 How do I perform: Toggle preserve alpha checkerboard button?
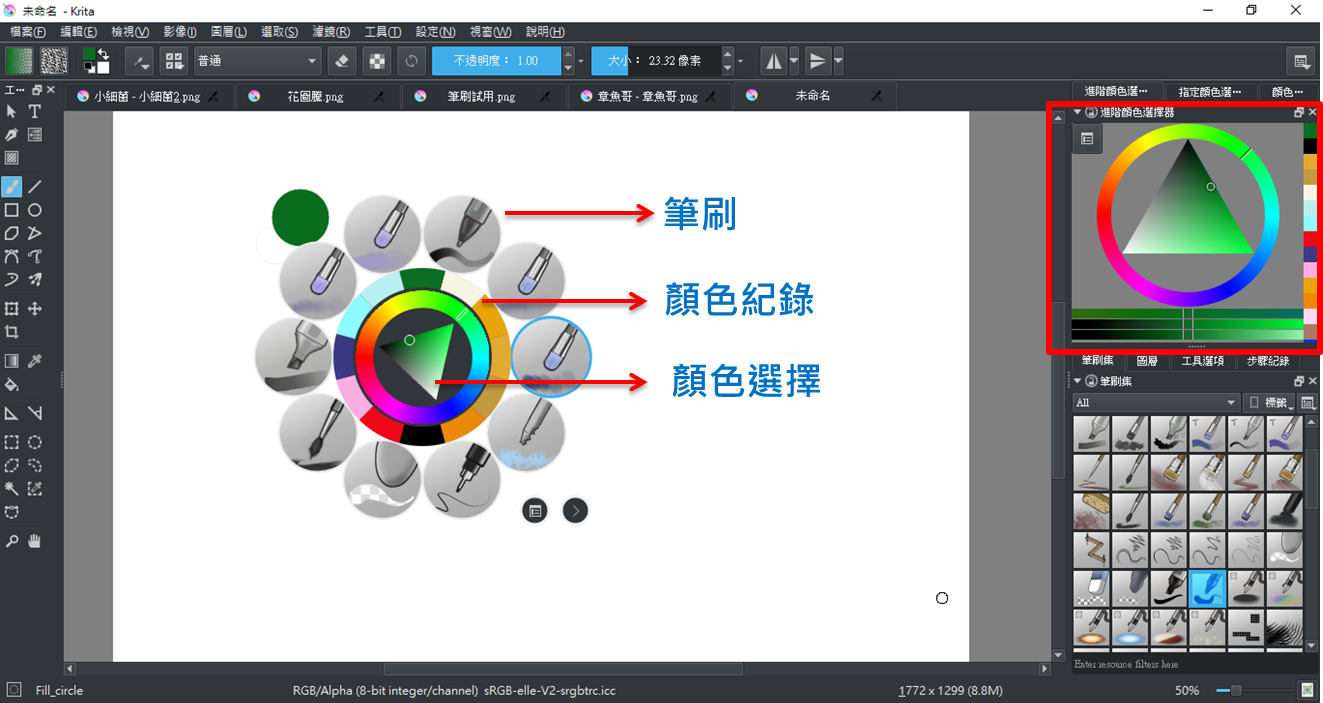[x=376, y=61]
